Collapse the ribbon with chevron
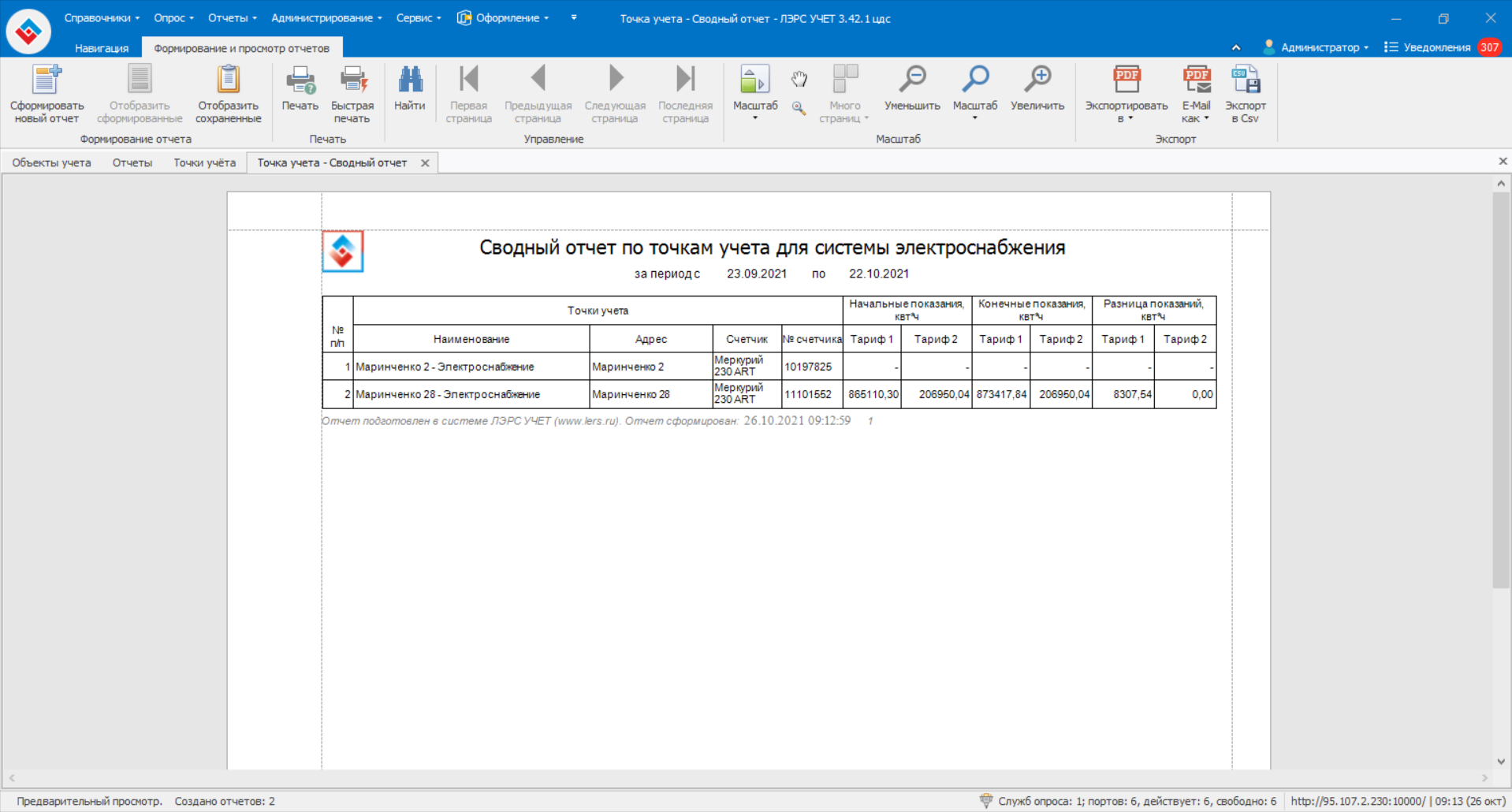The width and height of the screenshot is (1512, 812). pos(1236,47)
